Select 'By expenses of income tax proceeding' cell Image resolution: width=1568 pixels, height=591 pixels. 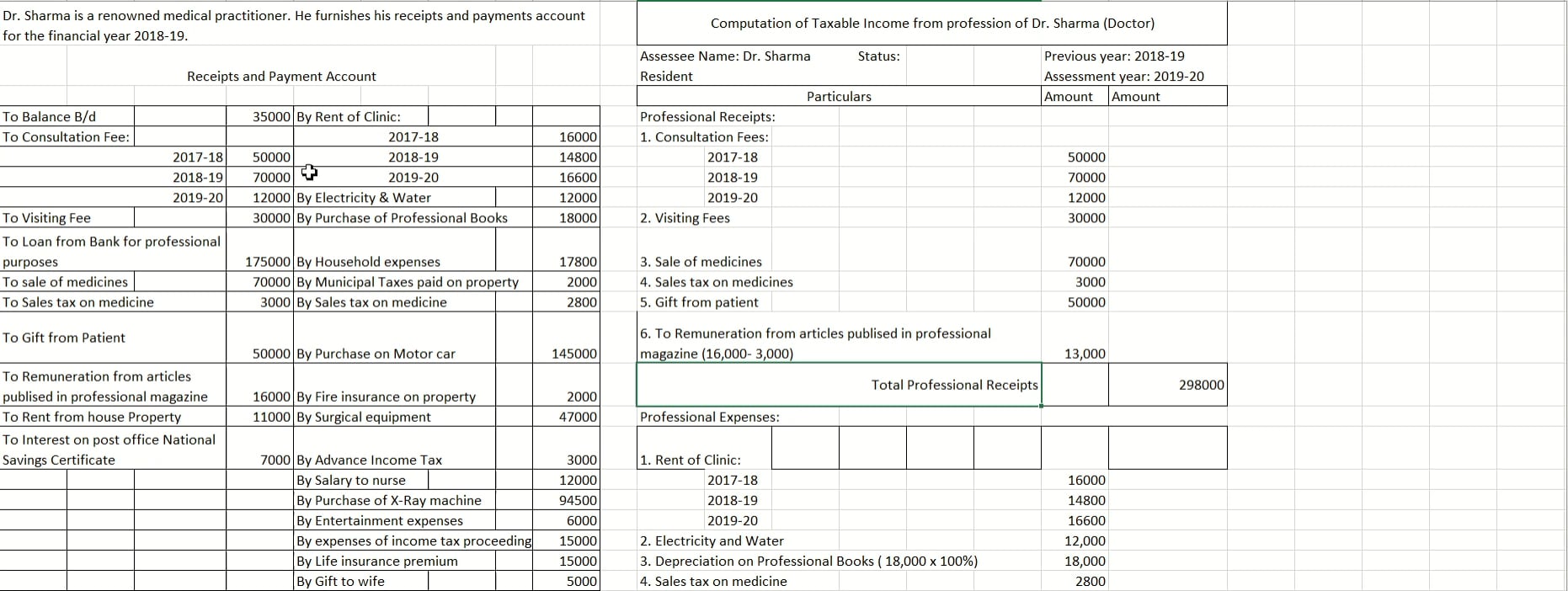414,540
